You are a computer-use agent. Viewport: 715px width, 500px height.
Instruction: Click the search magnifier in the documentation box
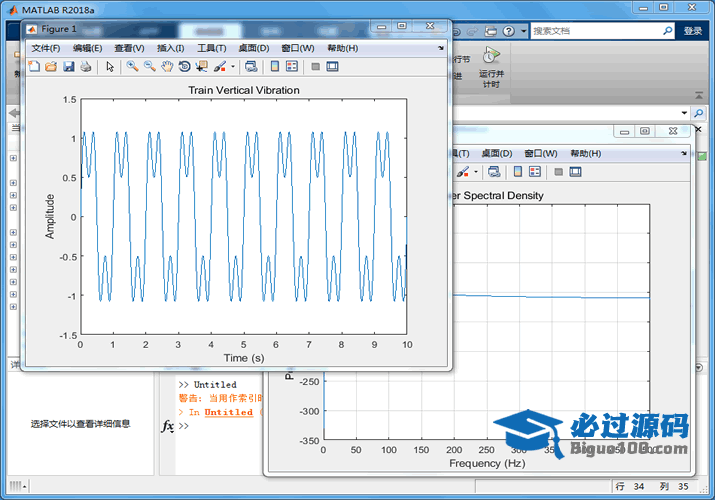[x=668, y=31]
